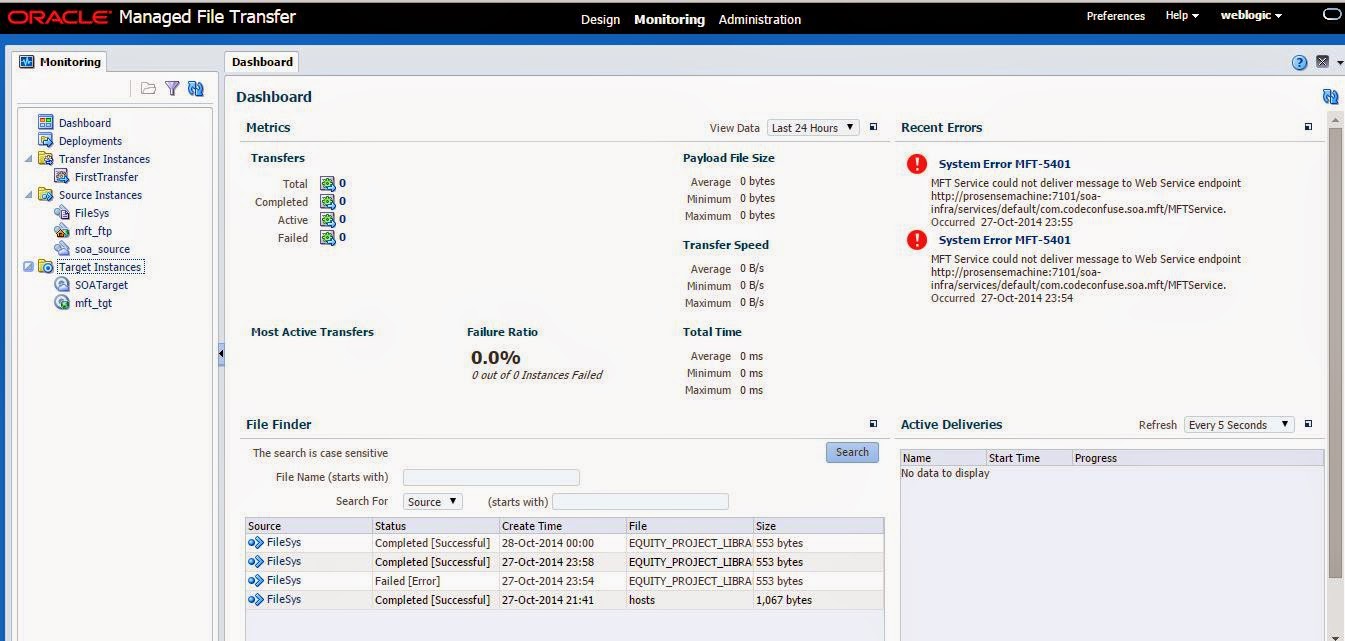Open the Search For Source dropdown

[x=432, y=502]
